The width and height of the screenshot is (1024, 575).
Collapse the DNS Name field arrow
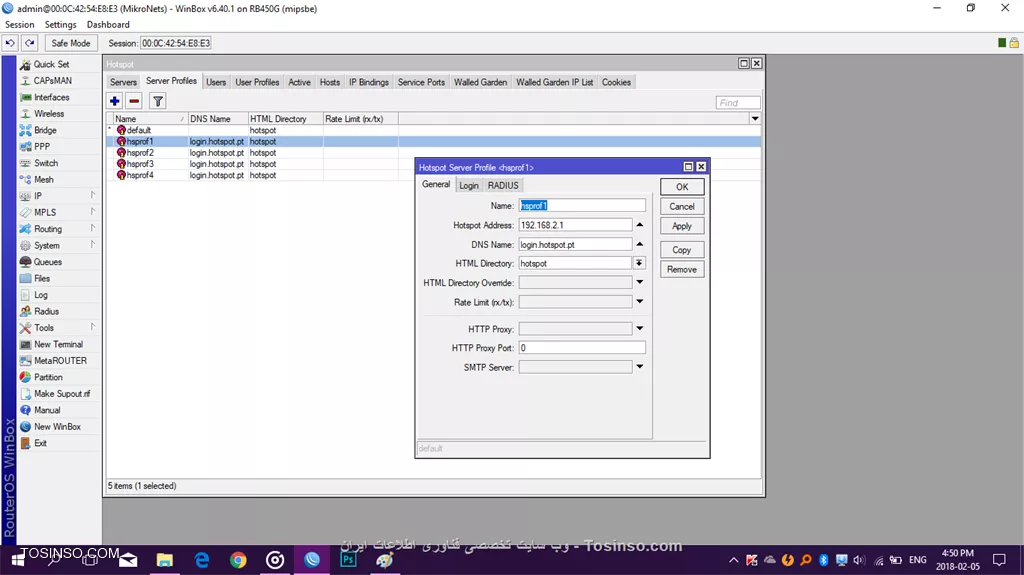(x=640, y=244)
